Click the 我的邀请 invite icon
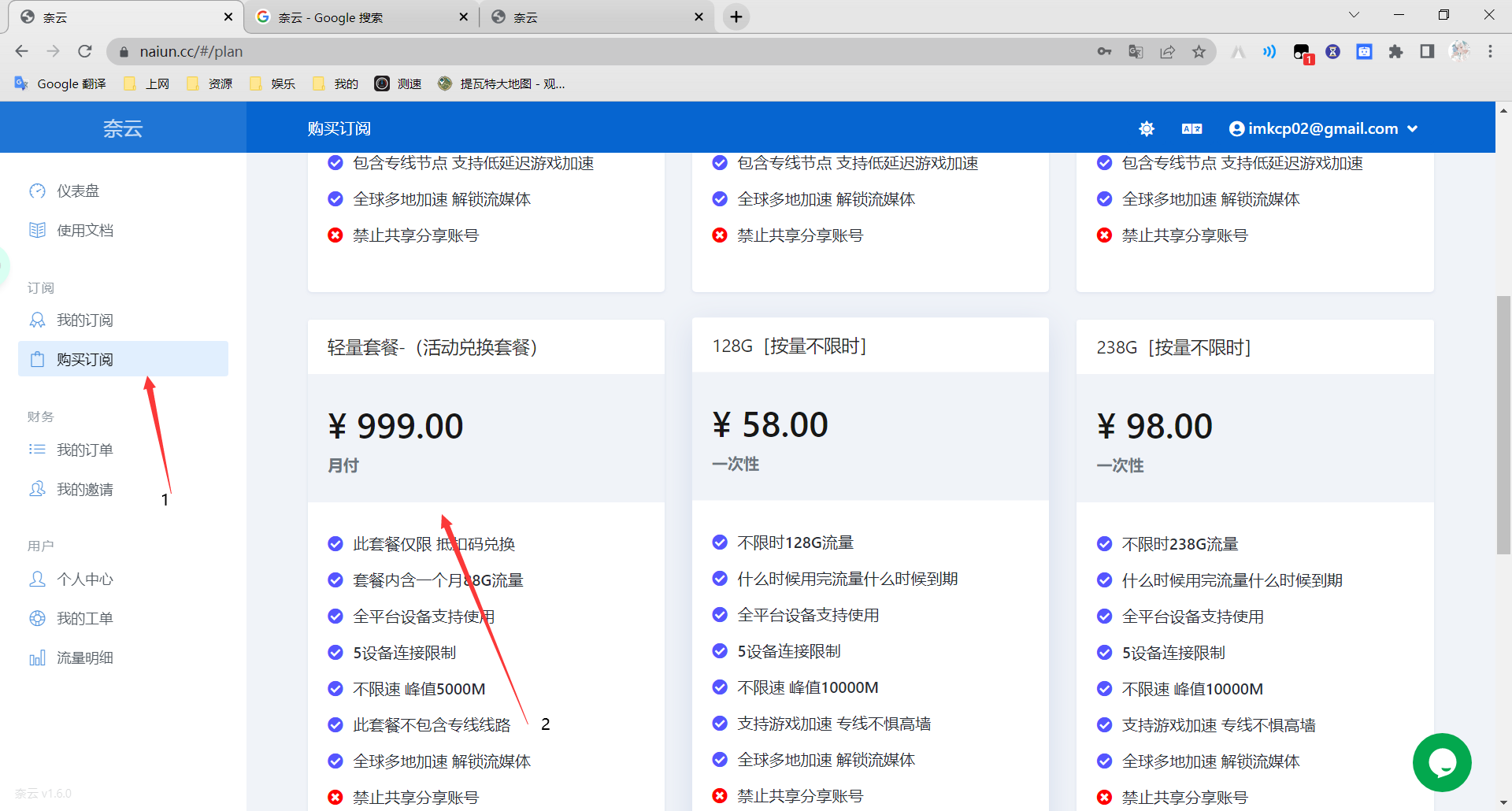1512x811 pixels. 37,489
